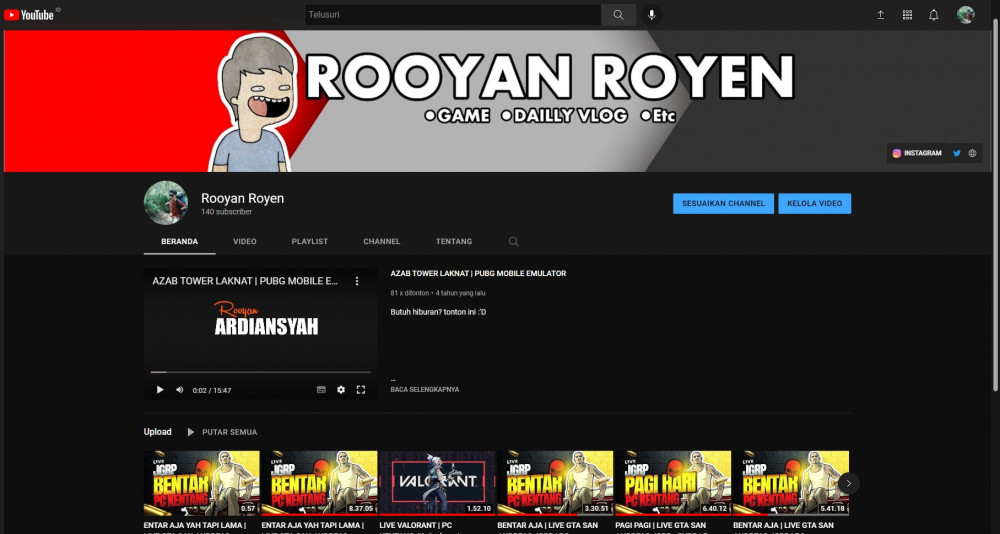The image size is (1000, 534).
Task: Open the video player settings gear
Action: click(341, 390)
